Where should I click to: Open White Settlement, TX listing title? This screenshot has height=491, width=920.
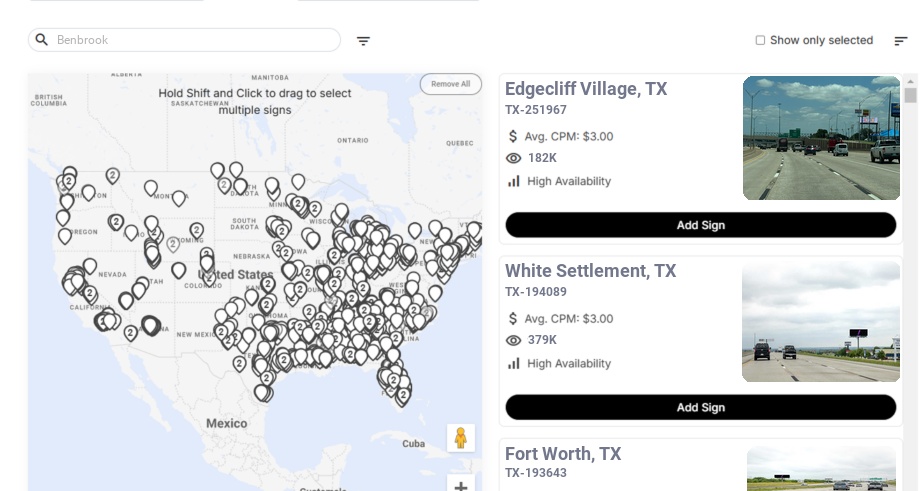590,271
